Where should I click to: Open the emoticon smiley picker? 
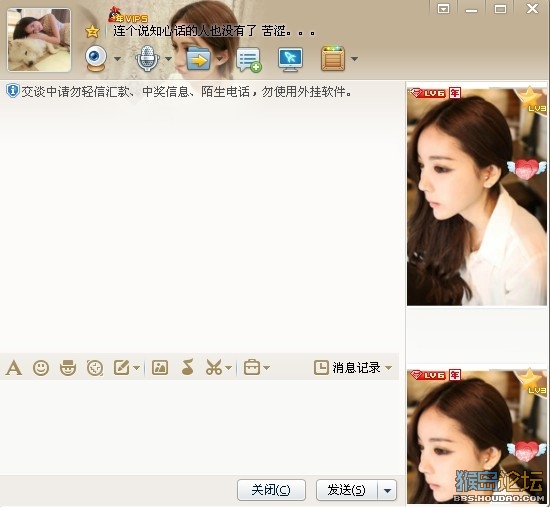click(41, 368)
